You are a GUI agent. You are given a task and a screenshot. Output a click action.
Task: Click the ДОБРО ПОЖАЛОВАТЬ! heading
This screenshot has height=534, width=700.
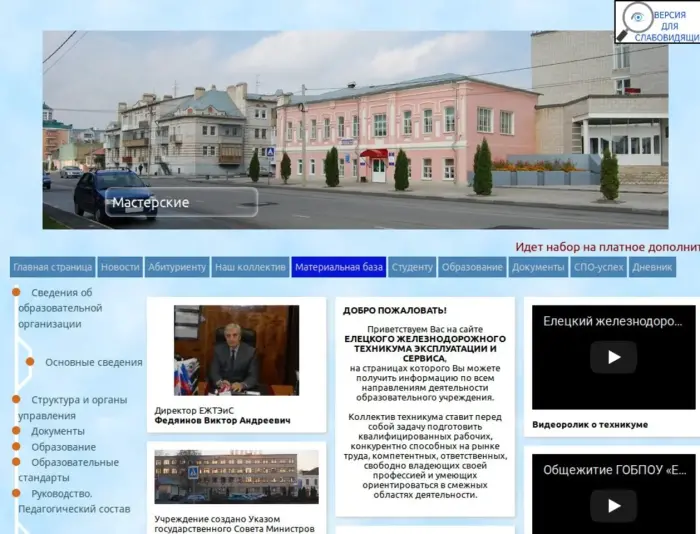click(395, 310)
